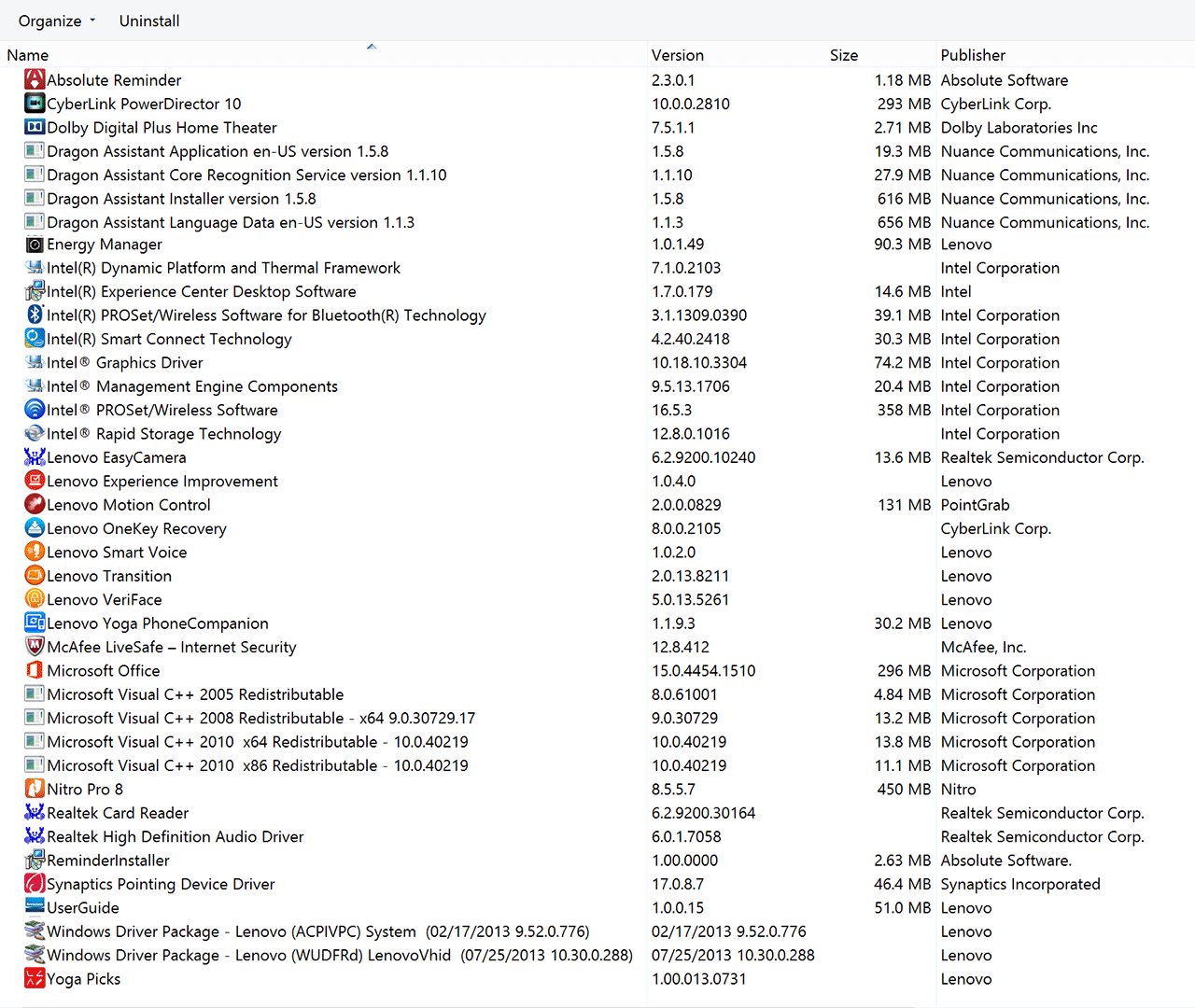Click the Lenovo Experience Improvement icon
The height and width of the screenshot is (1008, 1195).
point(35,481)
